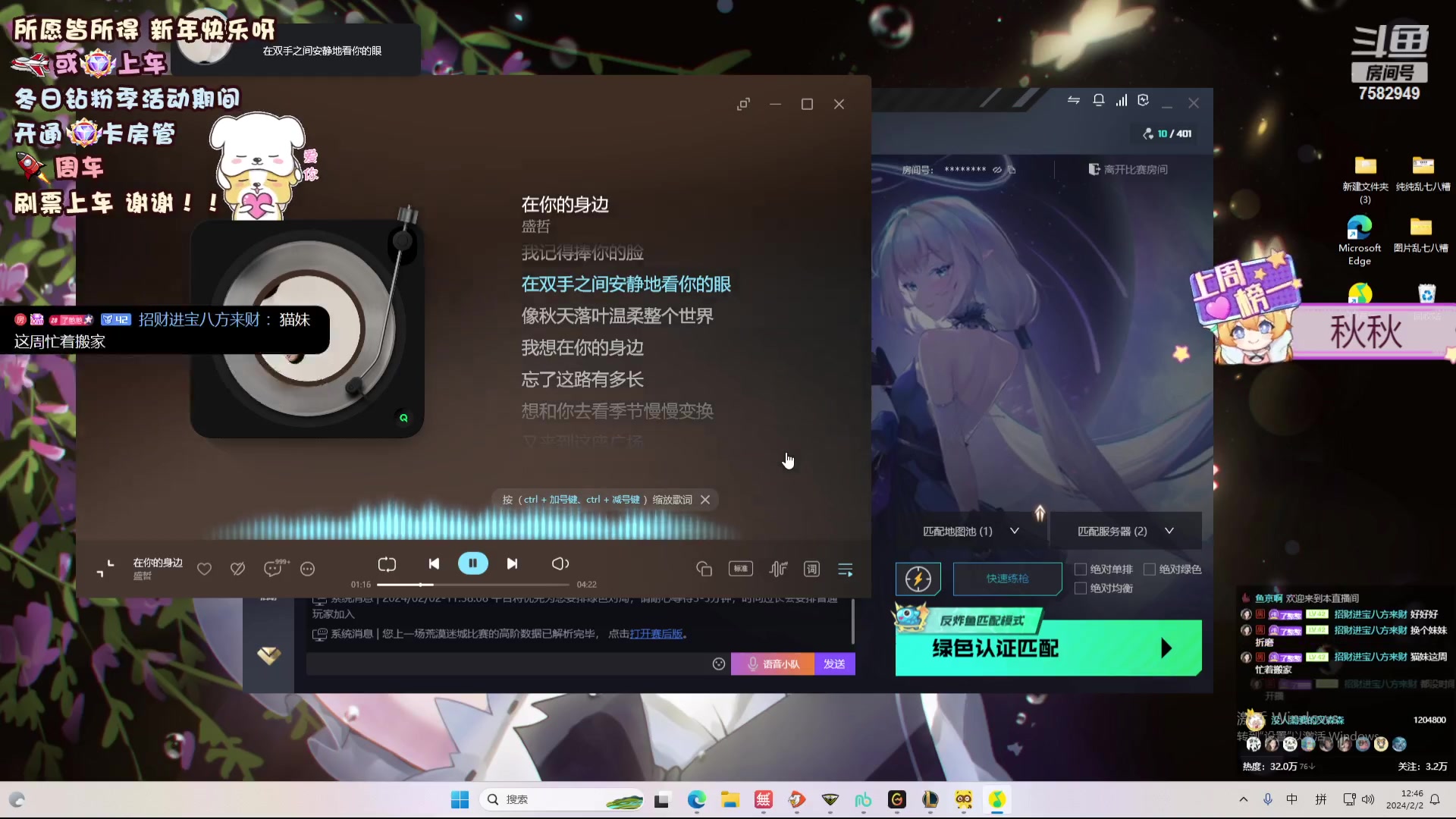Like the song with the heart icon

tap(204, 569)
